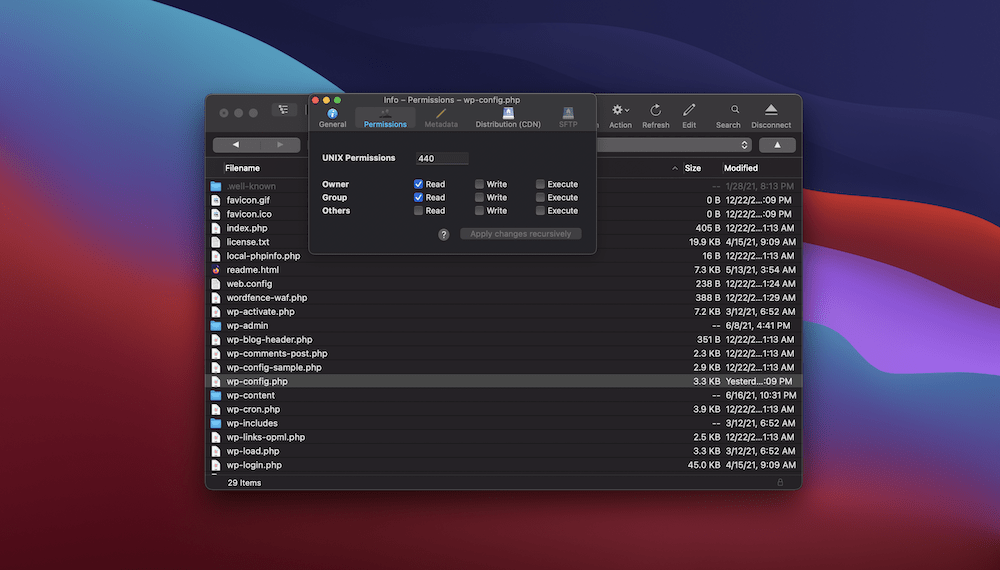
Task: Select the wp-content folder icon
Action: 216,395
